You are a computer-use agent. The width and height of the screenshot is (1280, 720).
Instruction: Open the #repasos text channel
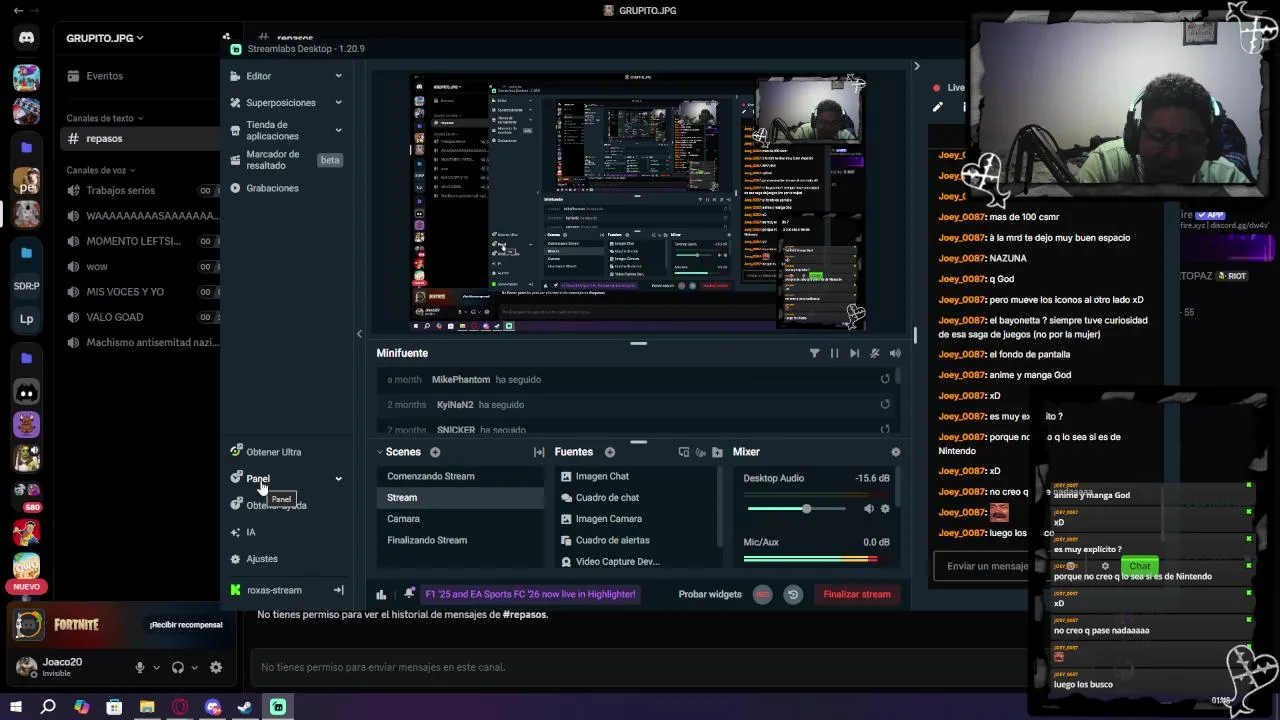coord(104,139)
